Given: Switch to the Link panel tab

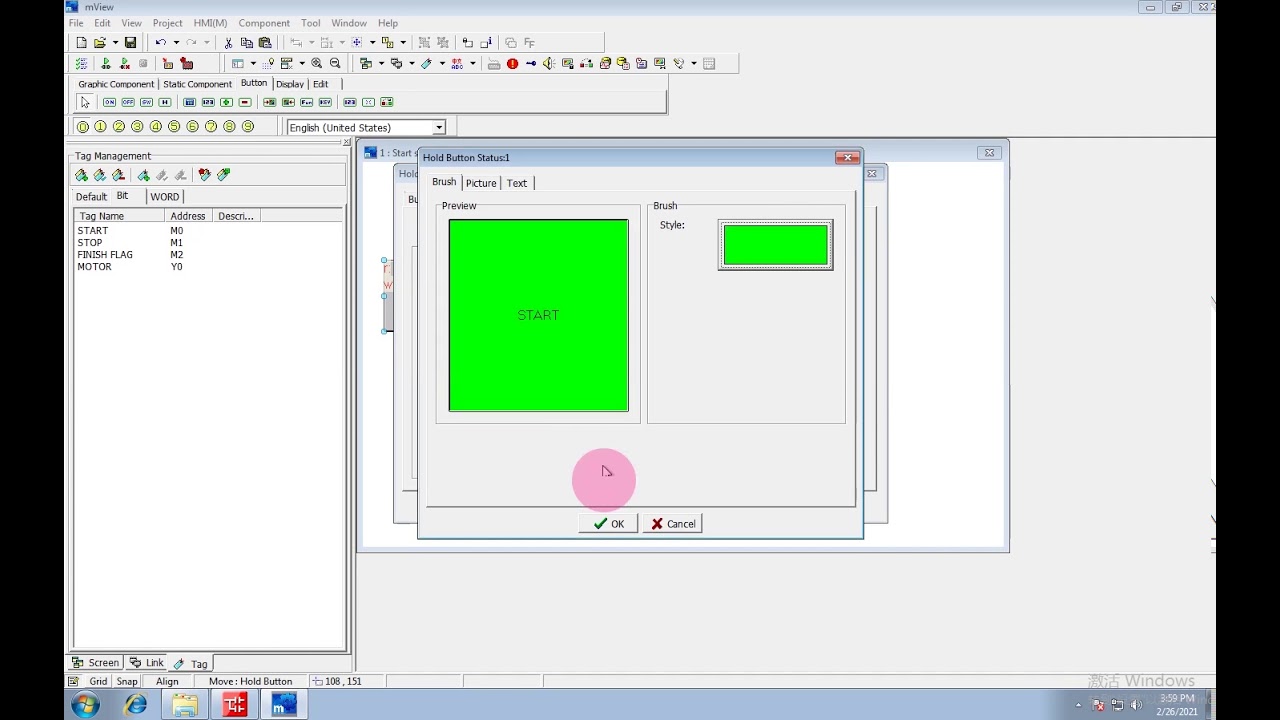Looking at the screenshot, I should (x=146, y=663).
